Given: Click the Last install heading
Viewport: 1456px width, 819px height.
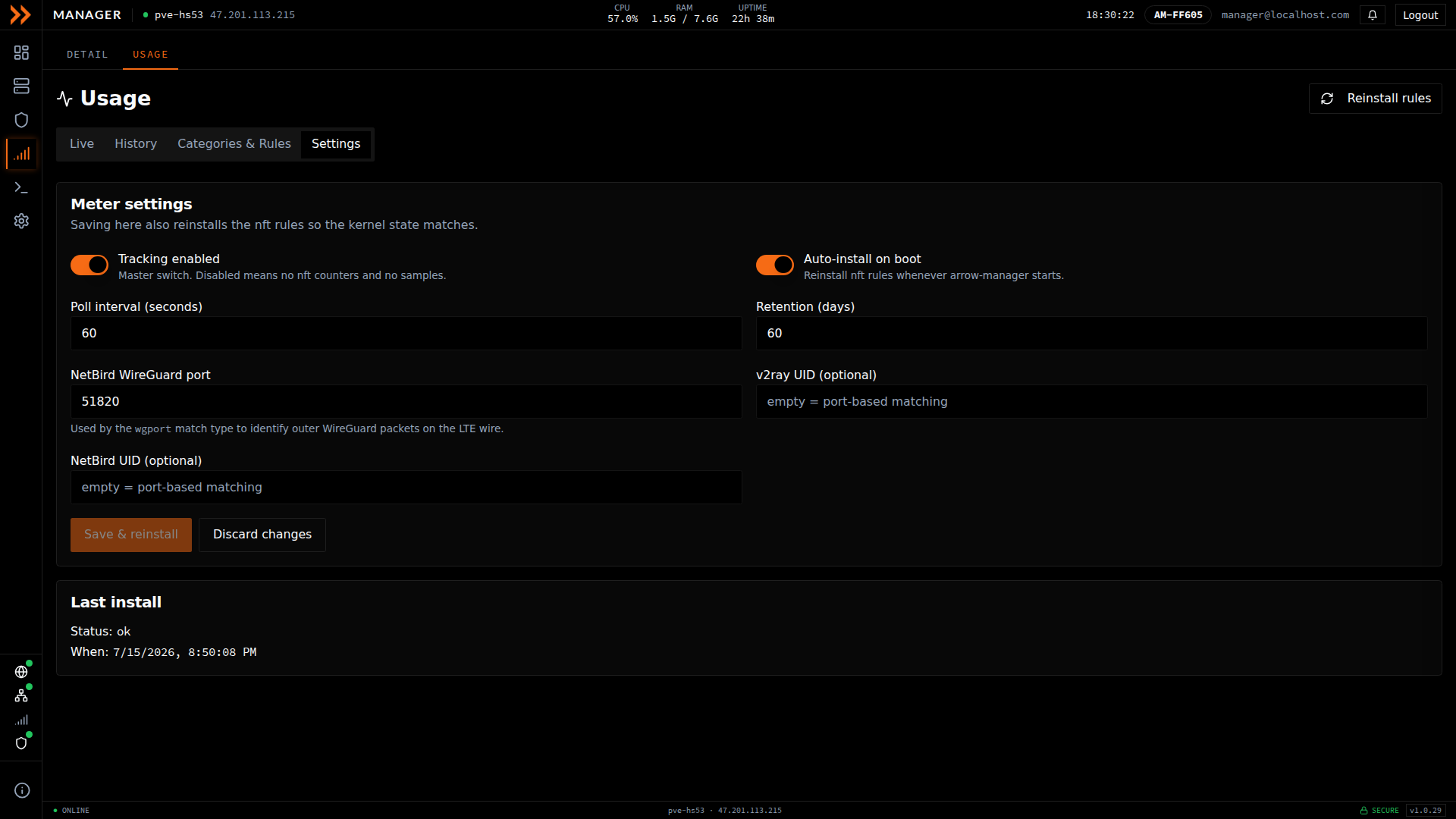Looking at the screenshot, I should click(116, 602).
